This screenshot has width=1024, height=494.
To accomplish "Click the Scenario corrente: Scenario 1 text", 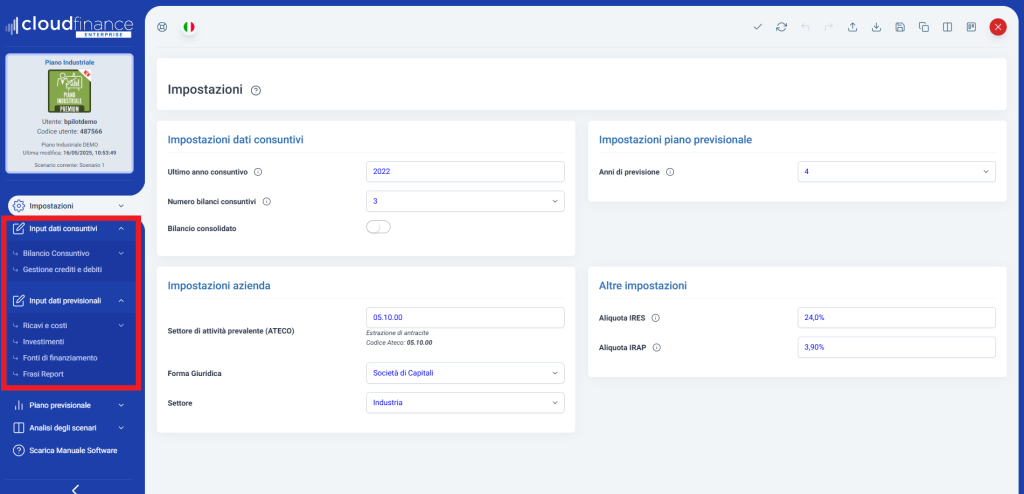I will (x=69, y=165).
